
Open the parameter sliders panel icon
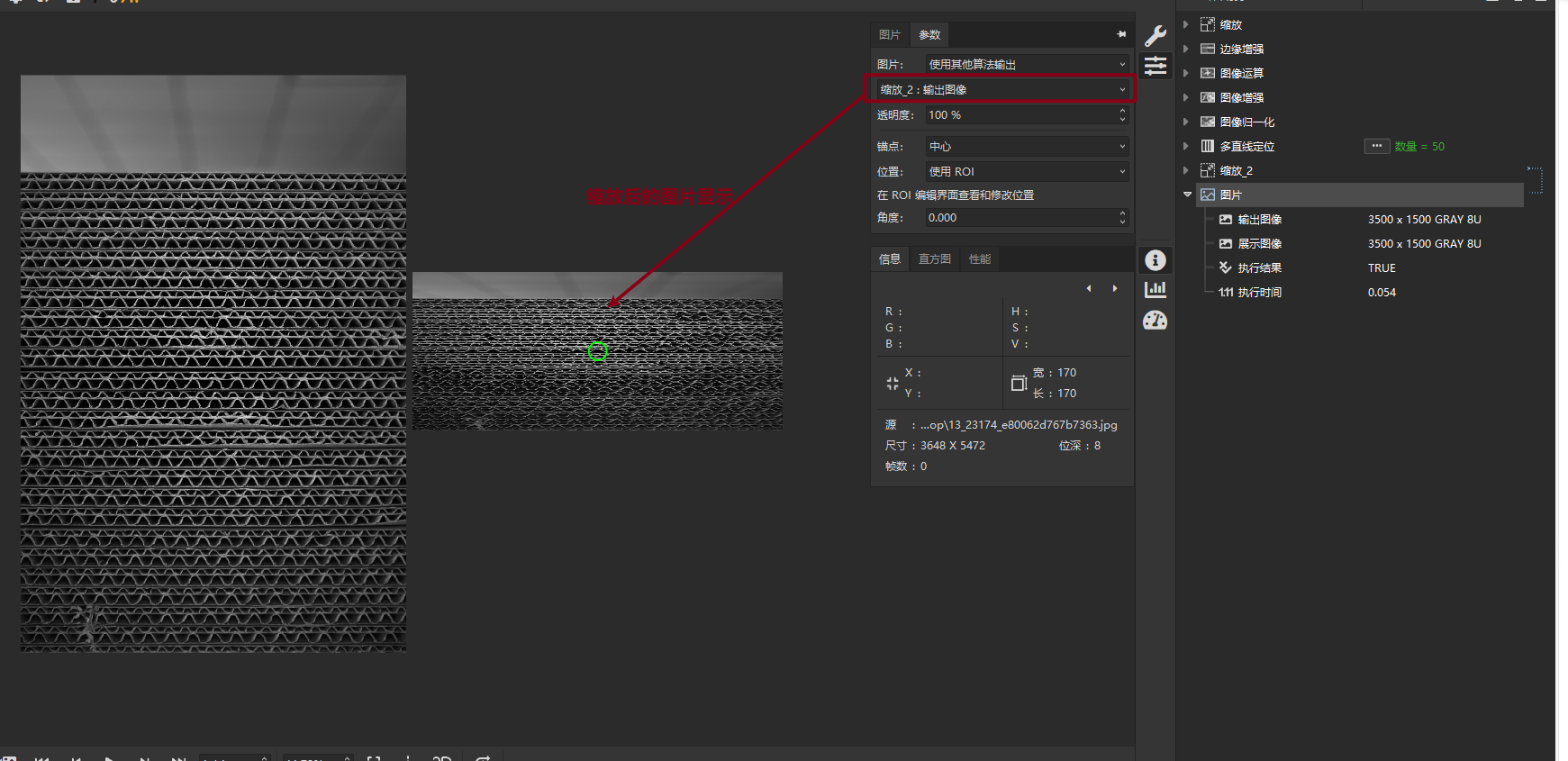(1156, 66)
